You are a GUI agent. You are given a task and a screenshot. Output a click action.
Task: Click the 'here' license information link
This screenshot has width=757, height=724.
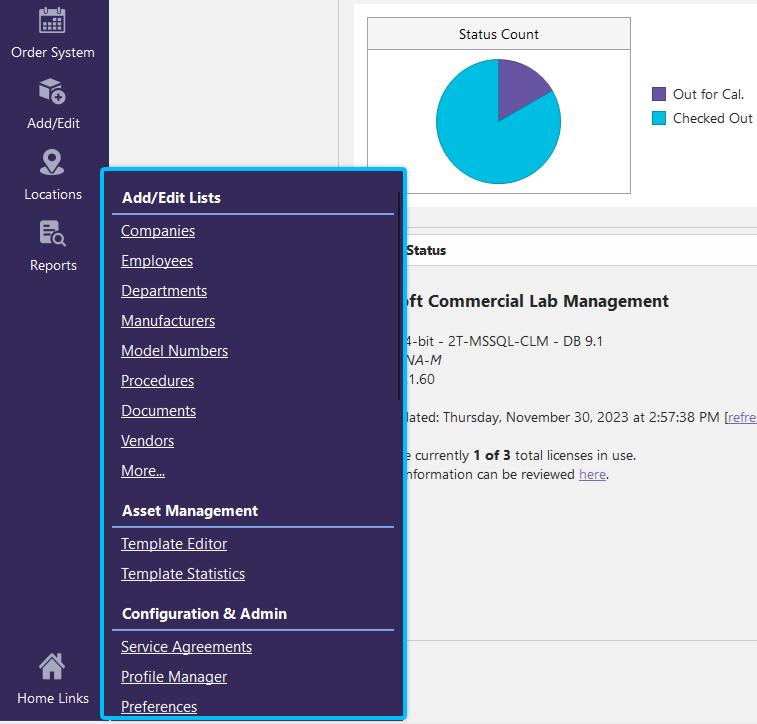(592, 474)
